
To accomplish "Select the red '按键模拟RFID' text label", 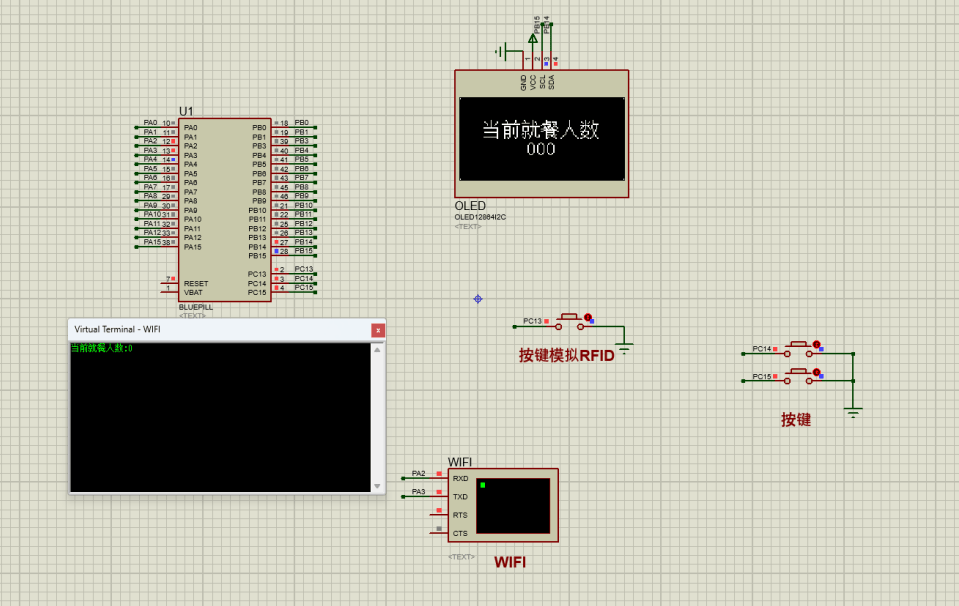I will tap(566, 355).
